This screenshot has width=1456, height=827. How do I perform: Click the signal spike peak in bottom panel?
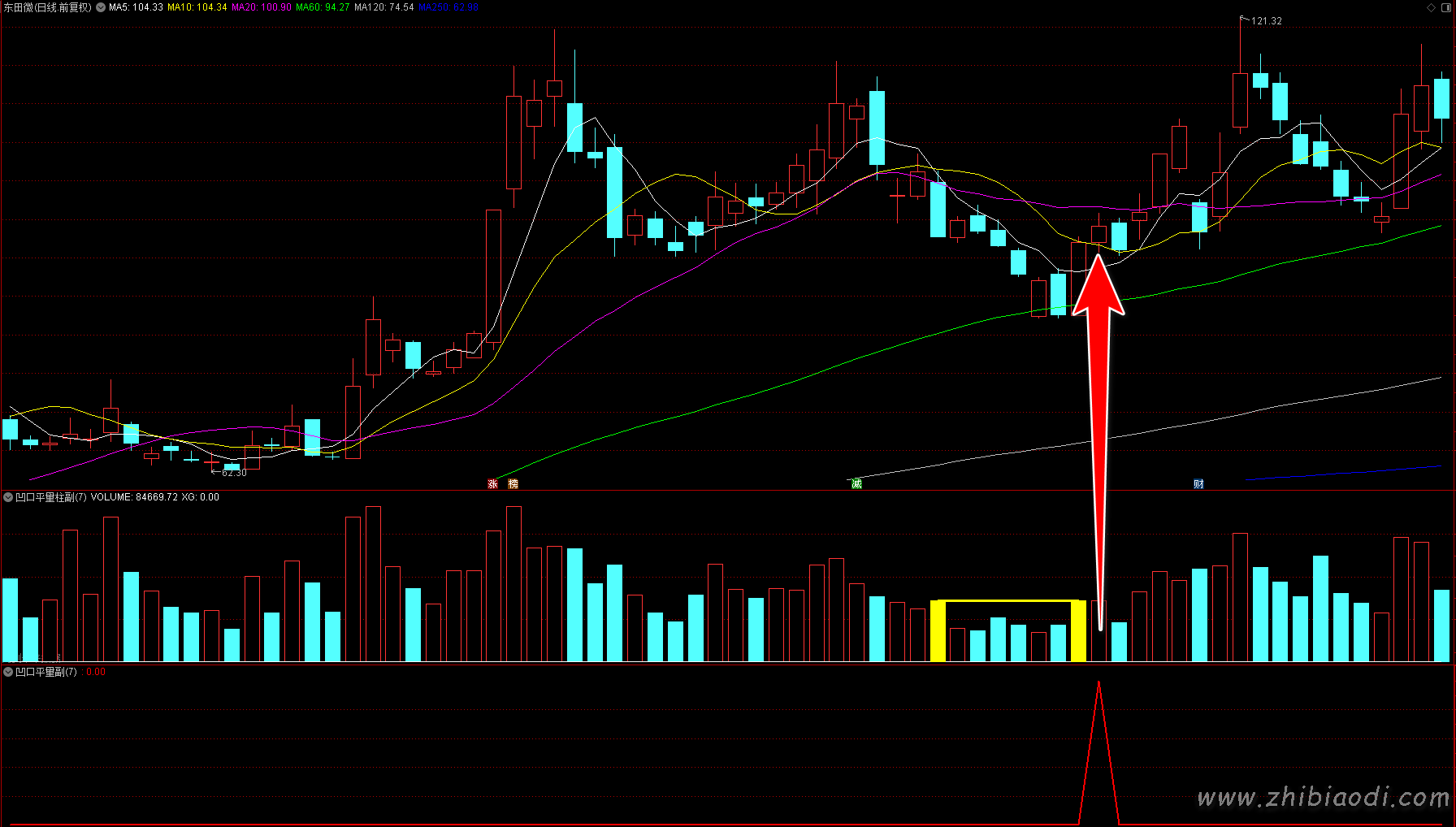tap(1098, 684)
